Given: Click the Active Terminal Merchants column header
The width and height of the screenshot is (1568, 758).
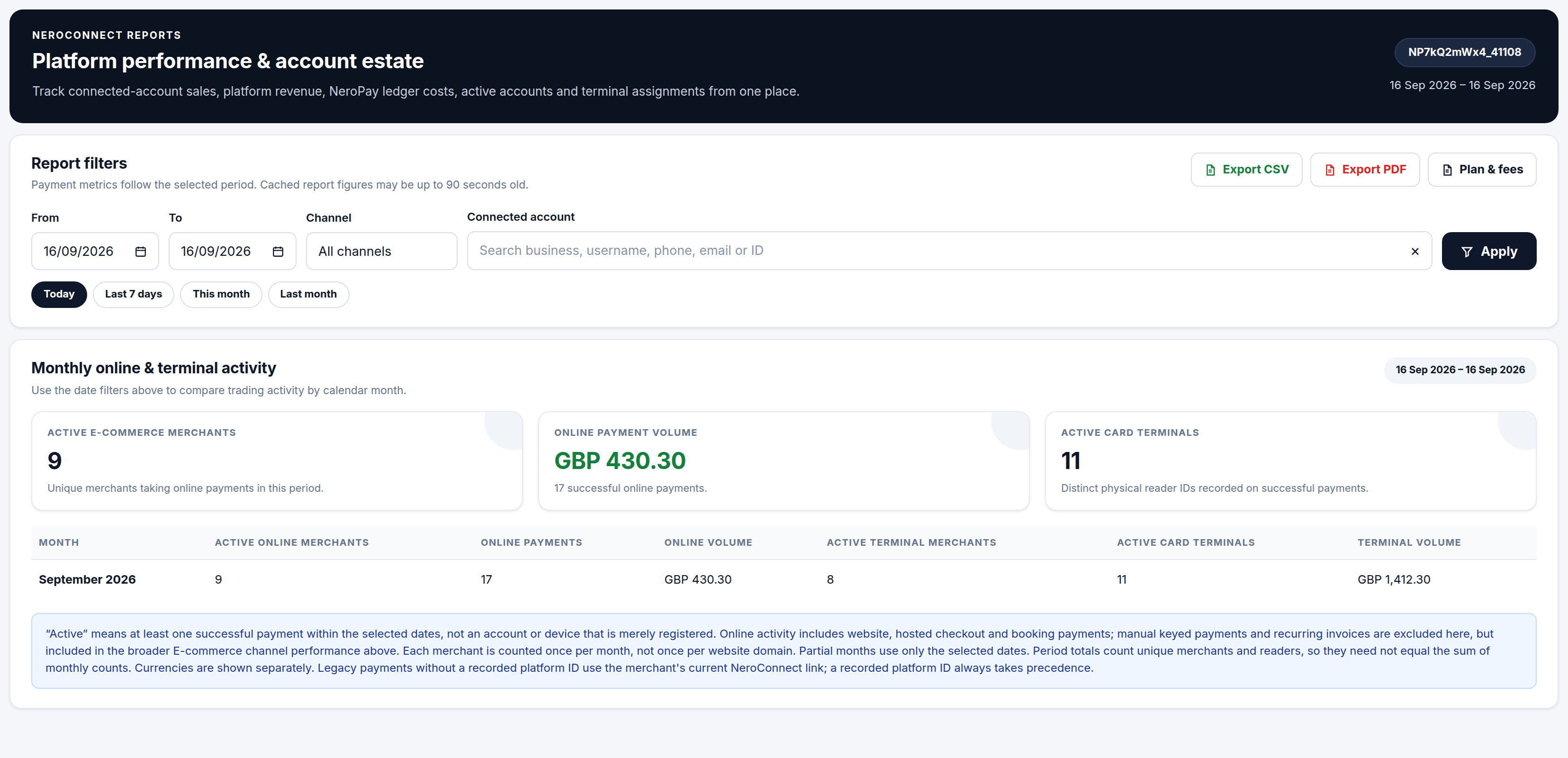Looking at the screenshot, I should tap(911, 542).
